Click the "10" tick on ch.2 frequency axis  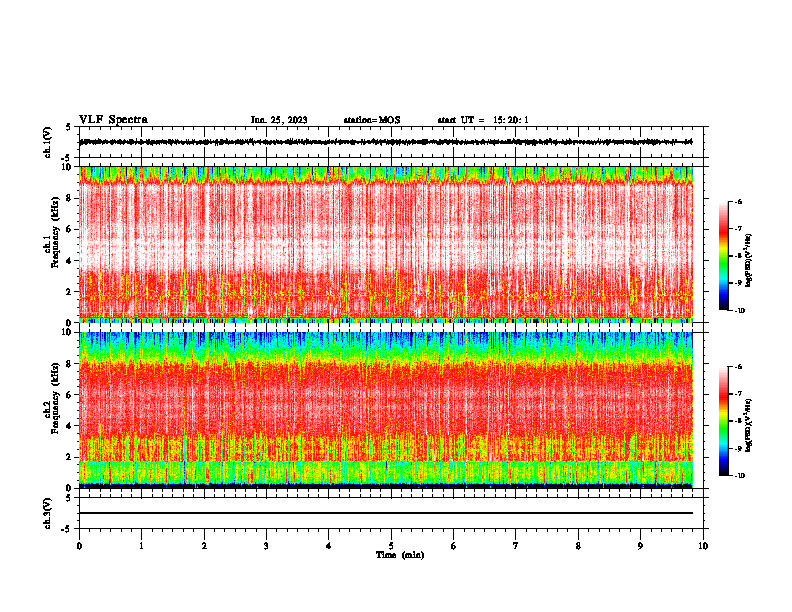coord(68,332)
